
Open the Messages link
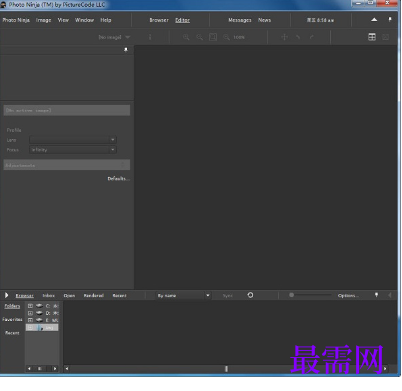(240, 20)
